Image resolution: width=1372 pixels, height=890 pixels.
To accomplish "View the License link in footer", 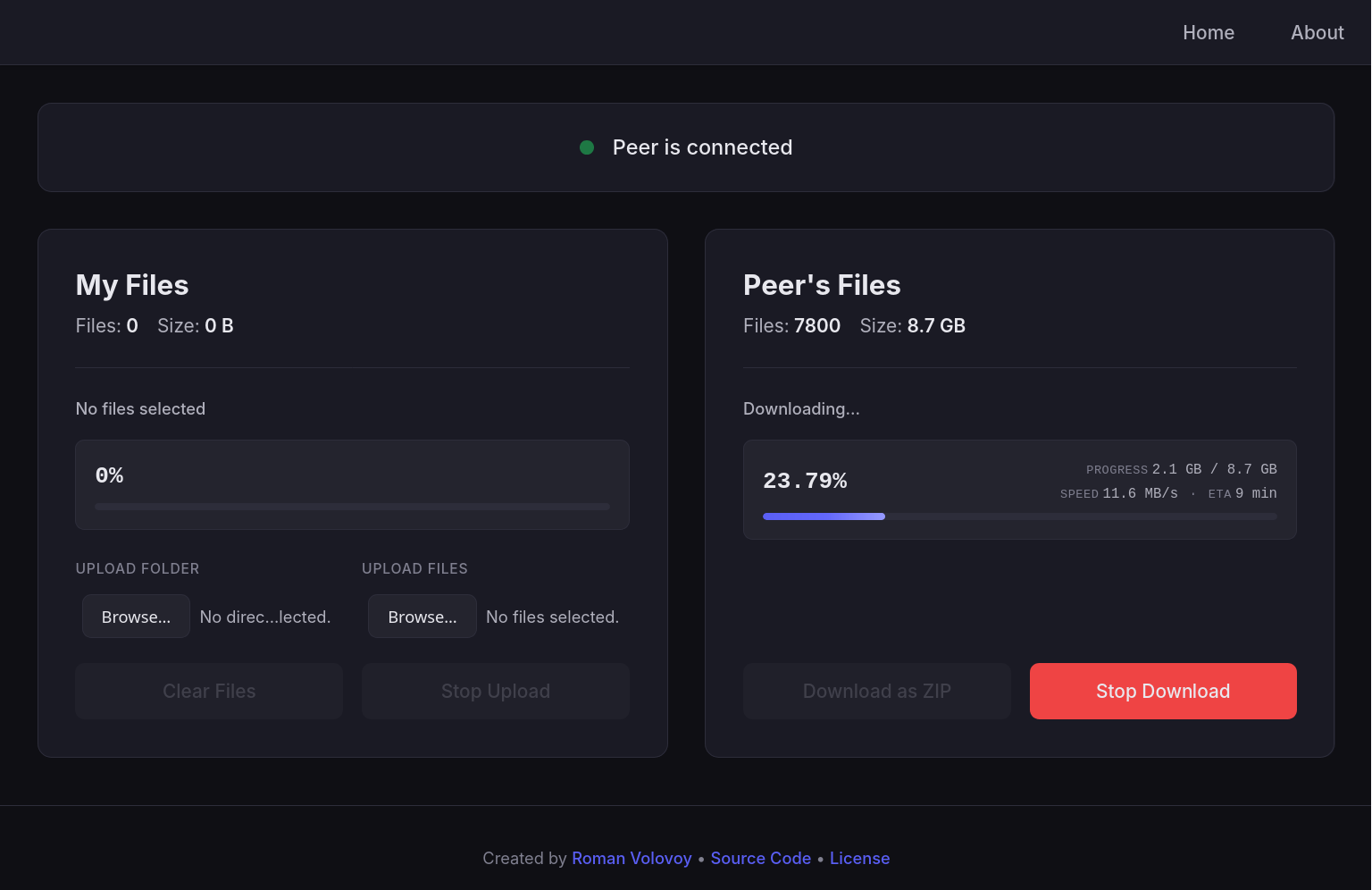I will [859, 858].
